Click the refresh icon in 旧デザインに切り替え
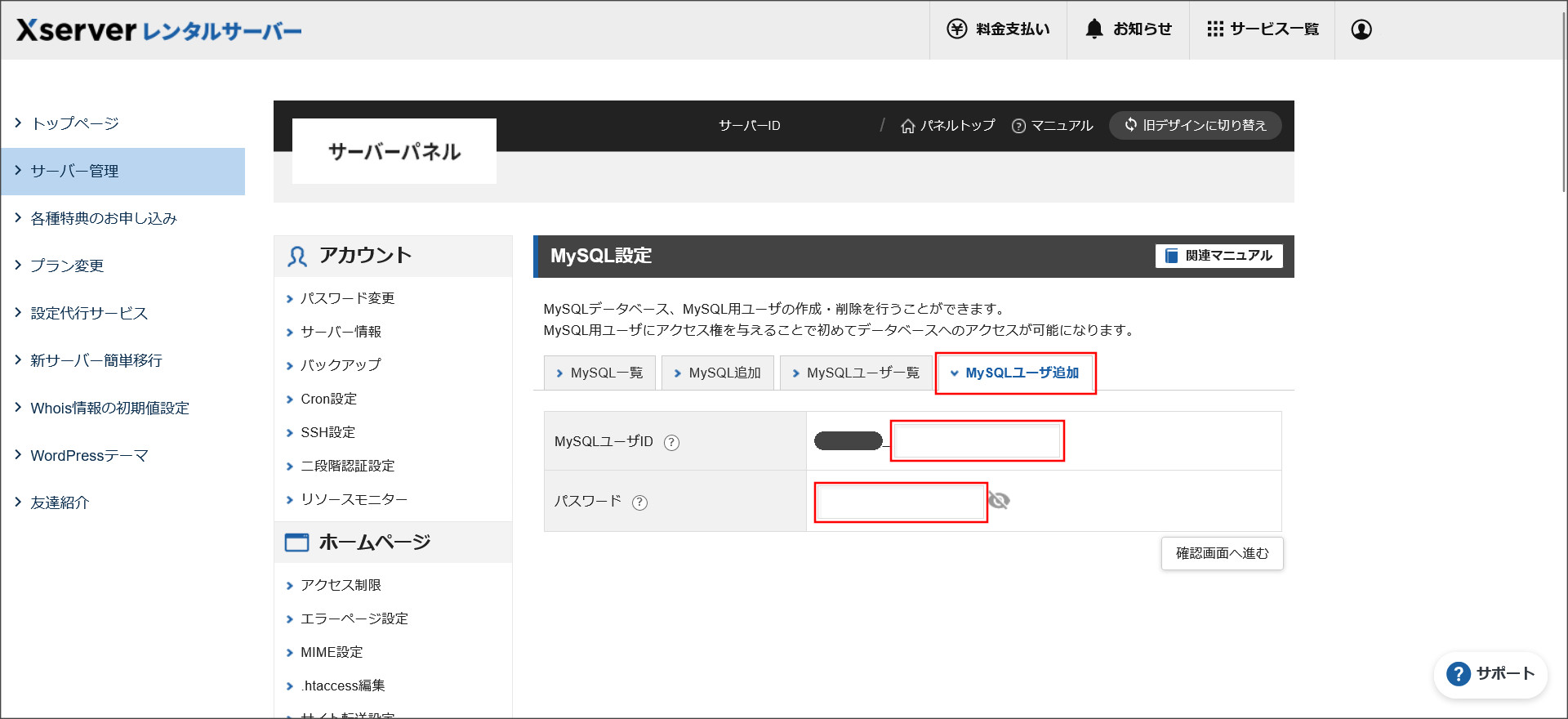 coord(1131,124)
